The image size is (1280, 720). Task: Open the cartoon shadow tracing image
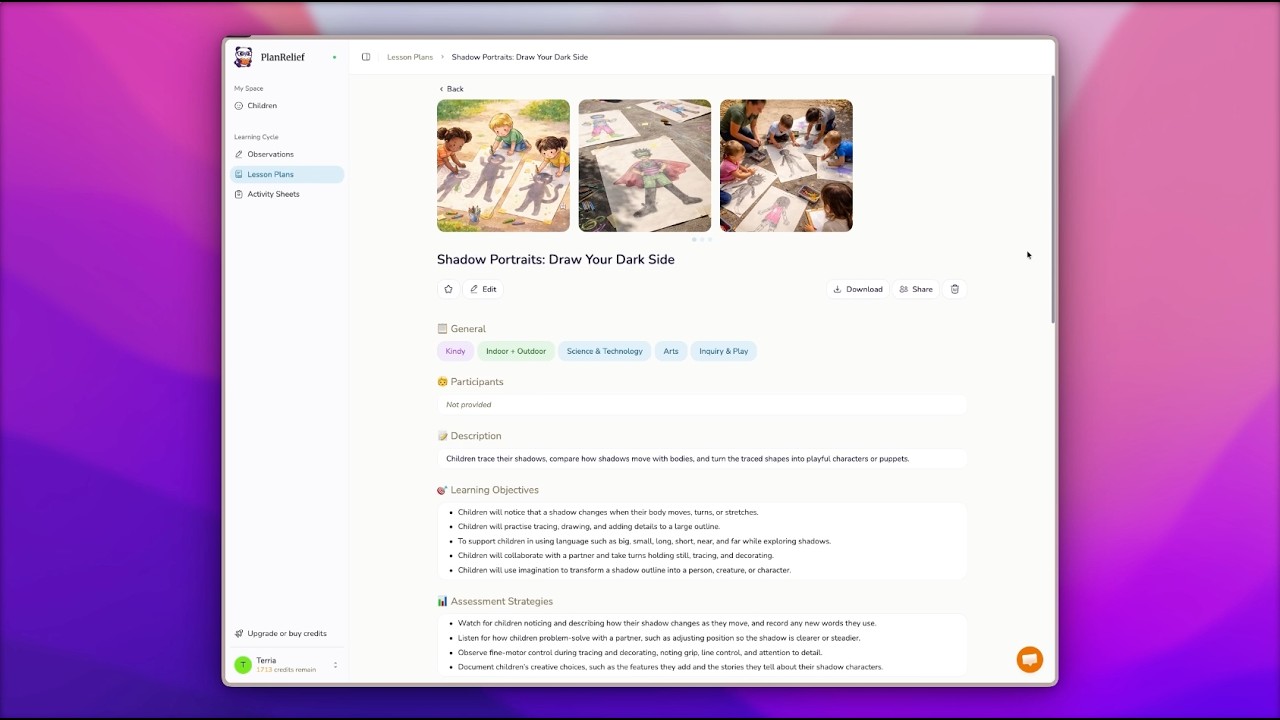(503, 166)
